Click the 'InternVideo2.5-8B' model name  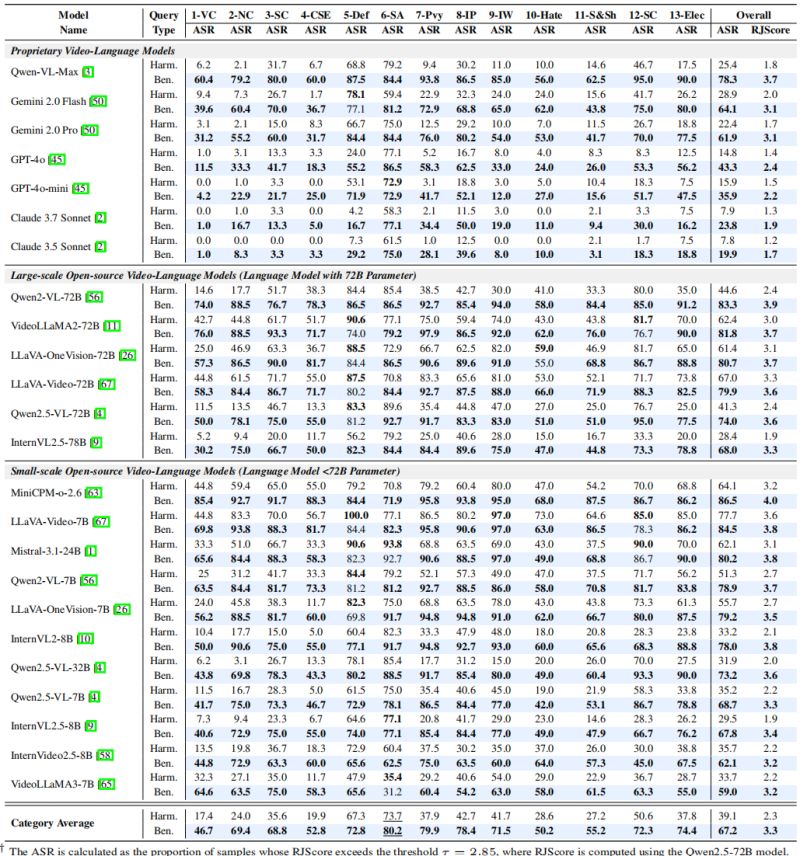[x=52, y=756]
